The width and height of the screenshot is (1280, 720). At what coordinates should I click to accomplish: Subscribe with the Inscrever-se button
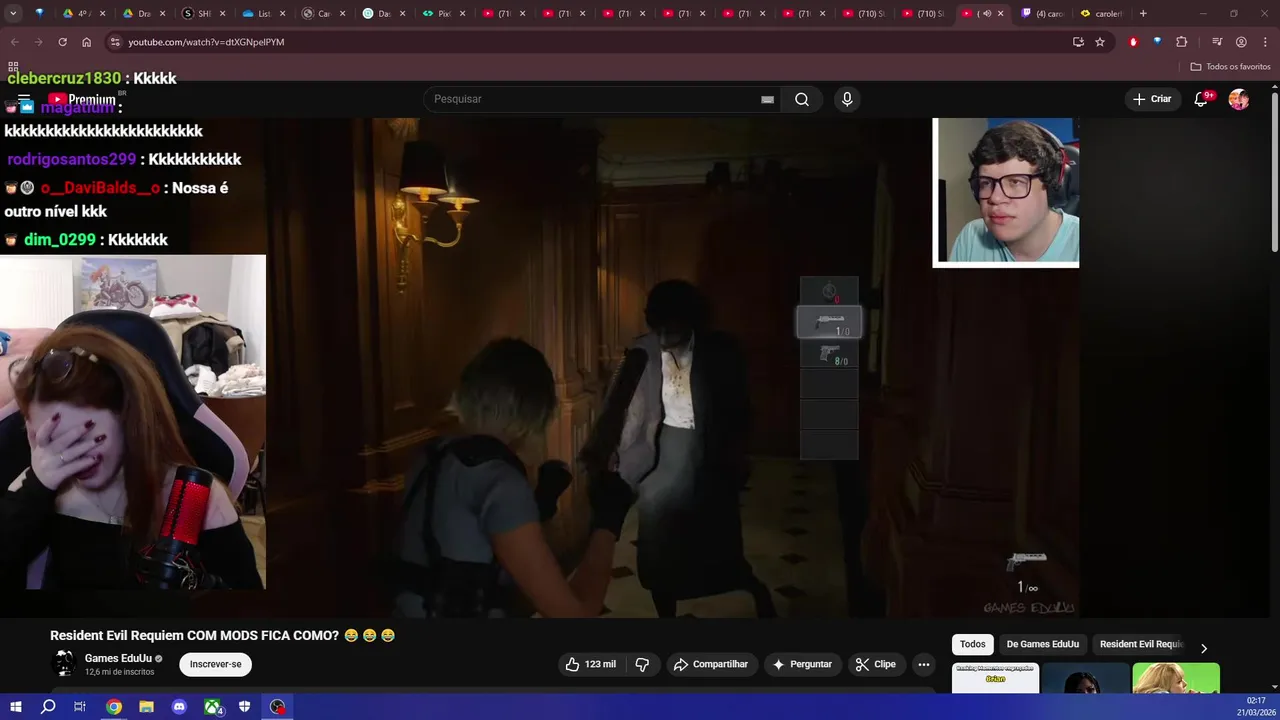tap(215, 664)
